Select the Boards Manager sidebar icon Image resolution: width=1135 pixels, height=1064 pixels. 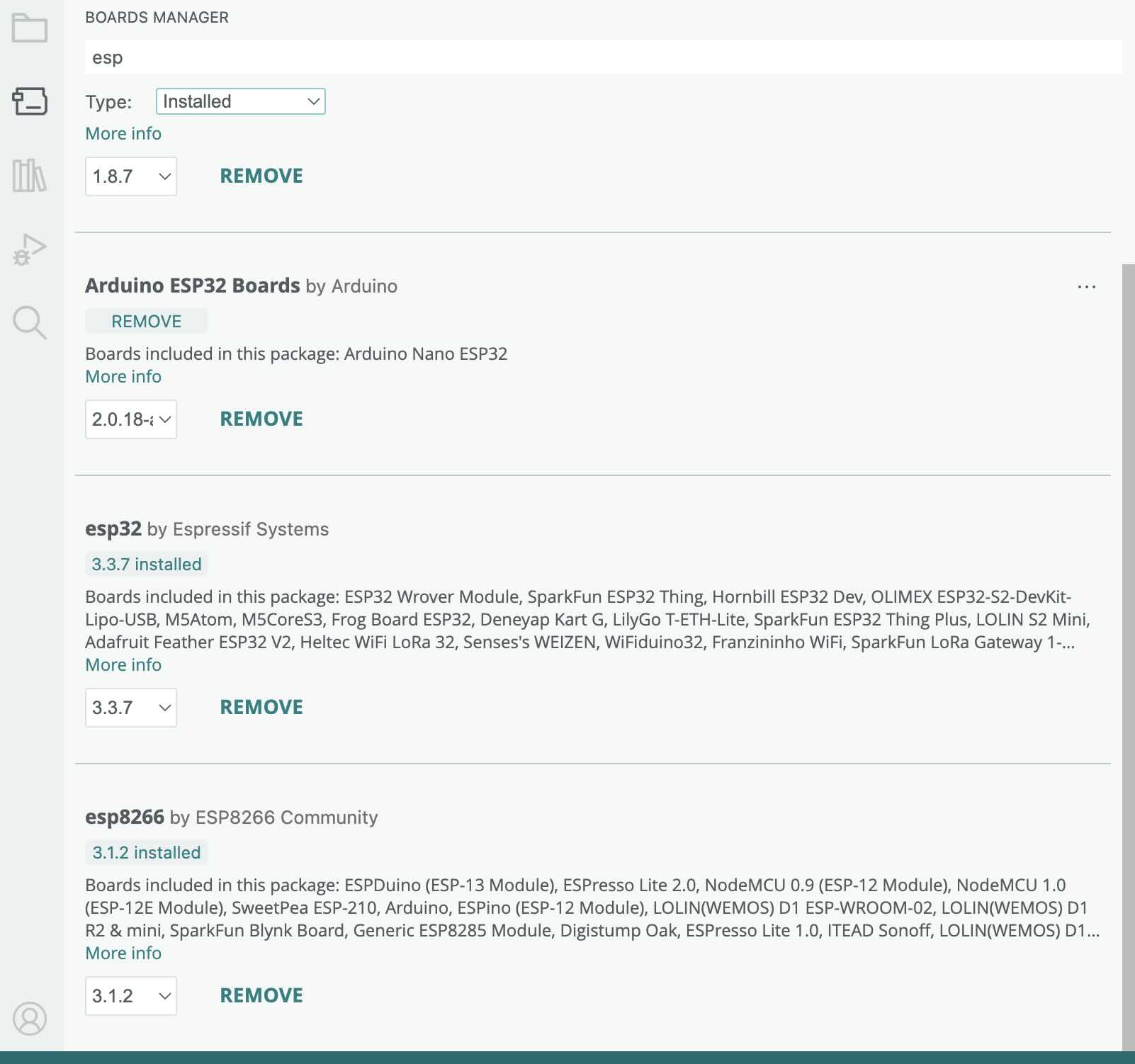(x=30, y=101)
